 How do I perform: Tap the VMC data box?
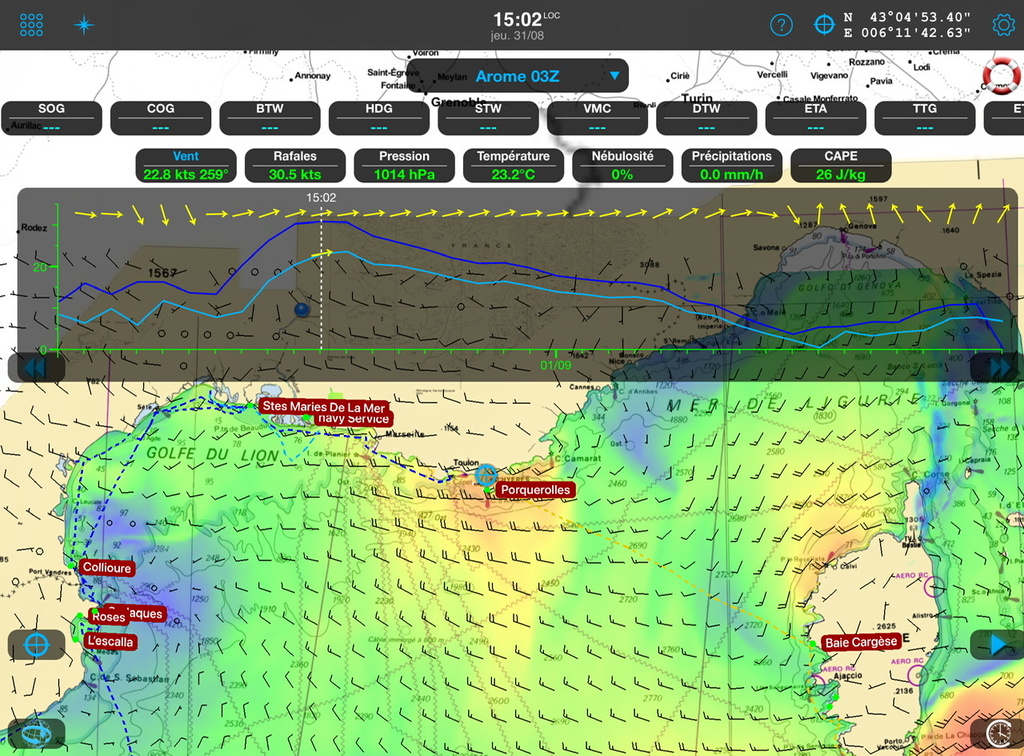pos(597,118)
